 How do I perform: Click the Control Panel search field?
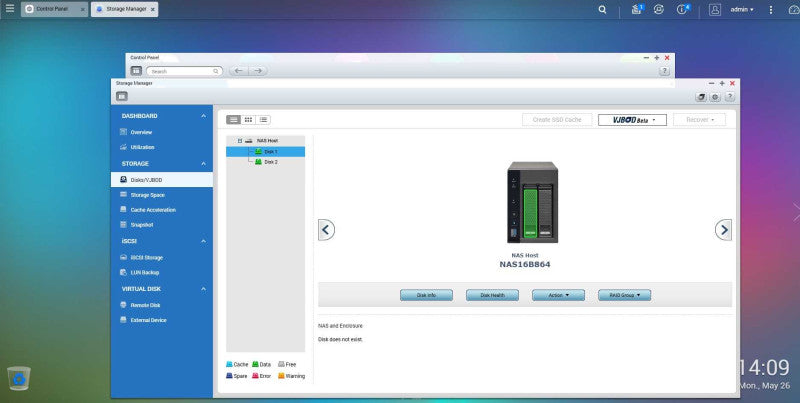tap(184, 71)
